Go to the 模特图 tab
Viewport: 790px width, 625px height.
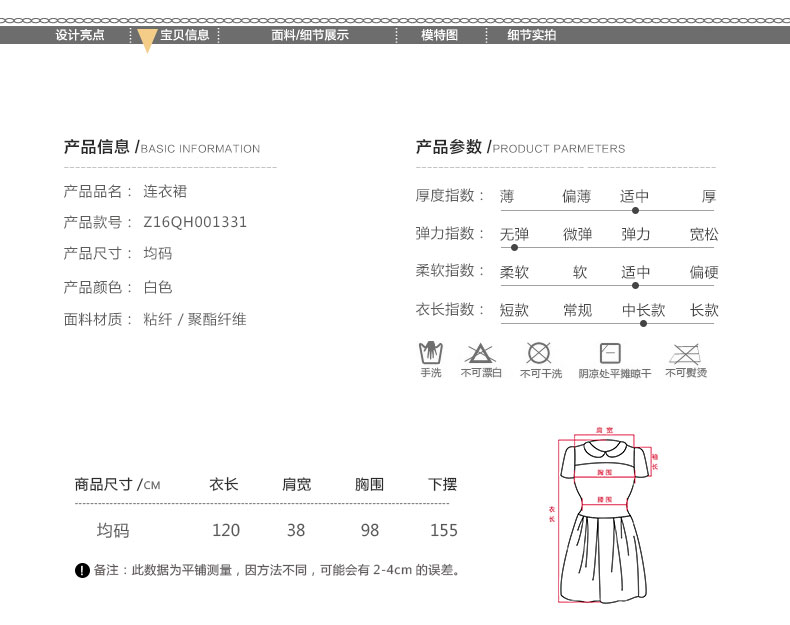[x=439, y=35]
